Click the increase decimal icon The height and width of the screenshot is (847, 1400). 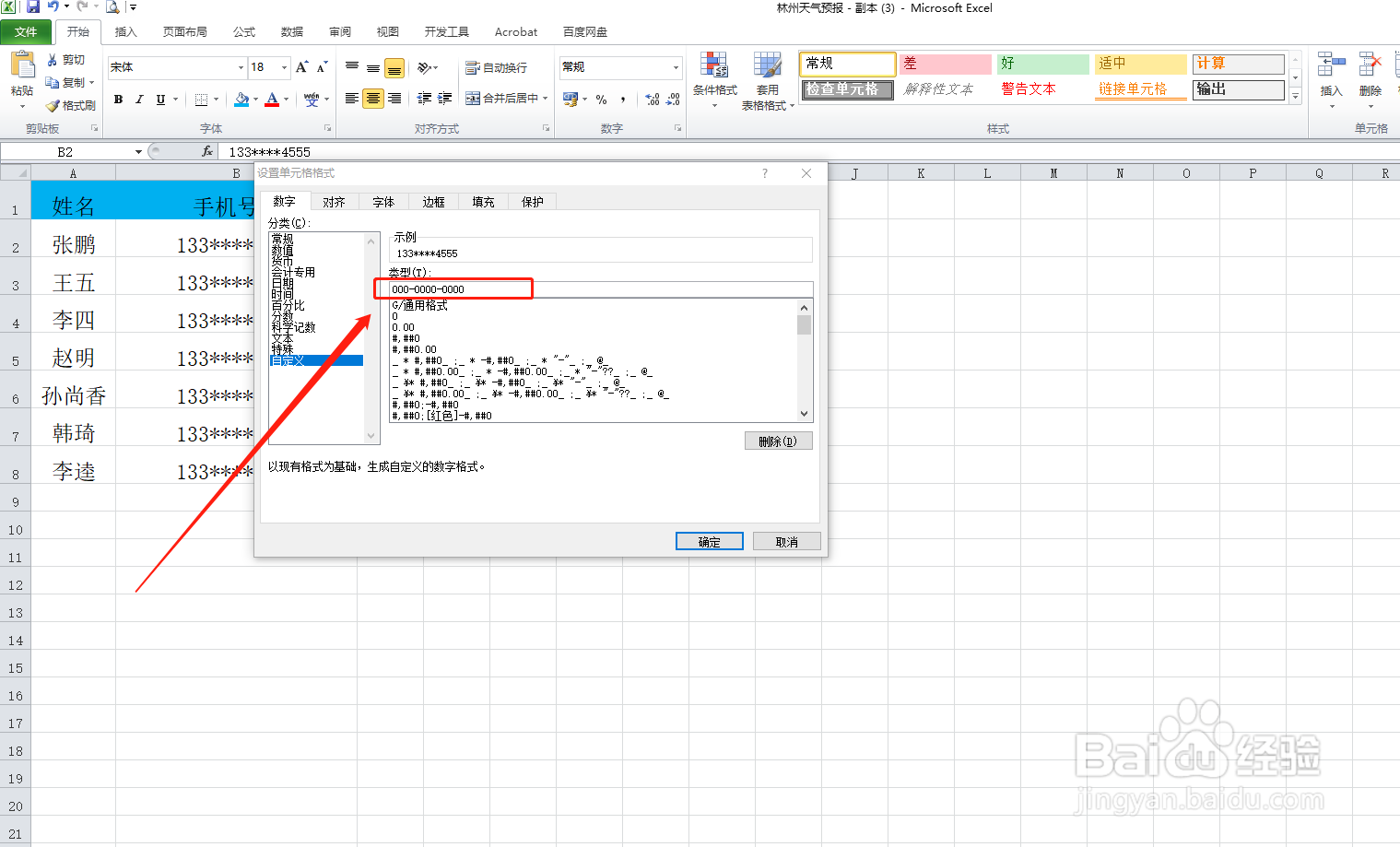(653, 100)
